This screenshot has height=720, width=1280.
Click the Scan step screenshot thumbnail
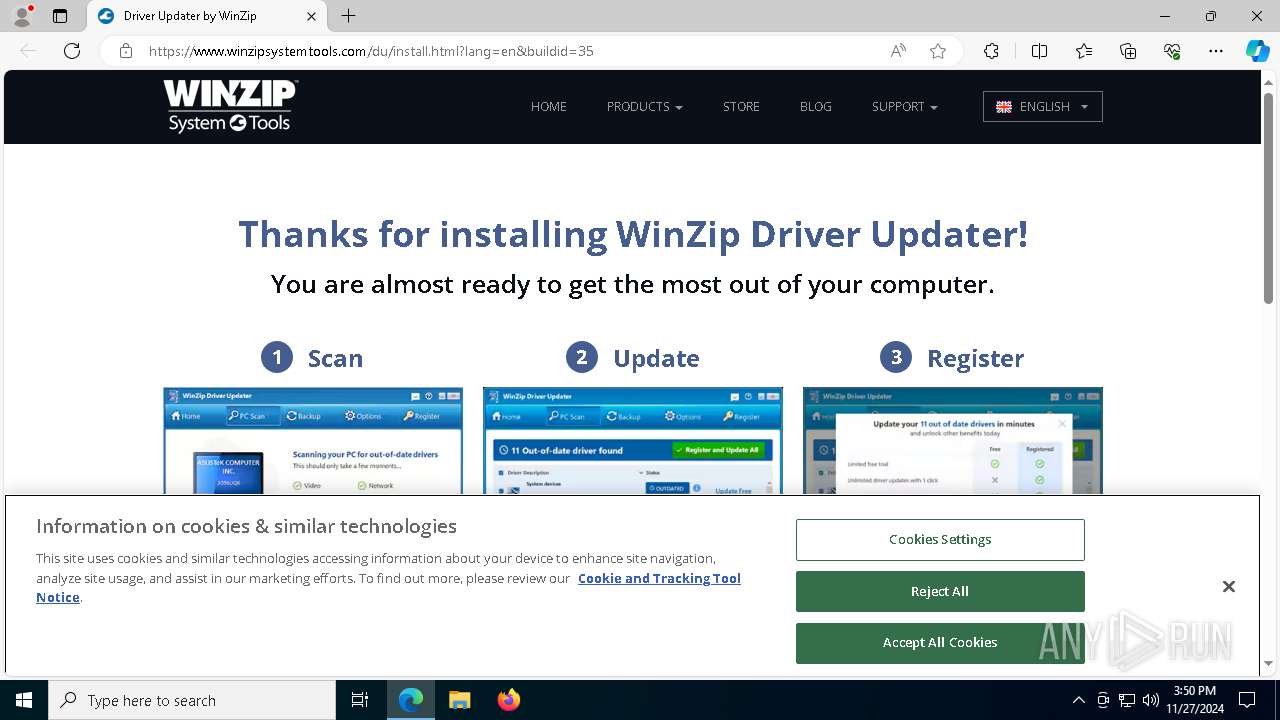[313, 441]
